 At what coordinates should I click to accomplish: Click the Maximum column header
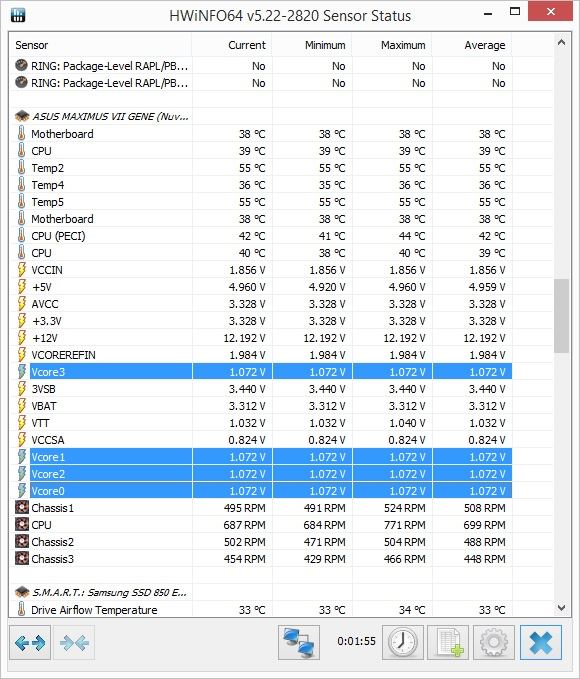(392, 45)
